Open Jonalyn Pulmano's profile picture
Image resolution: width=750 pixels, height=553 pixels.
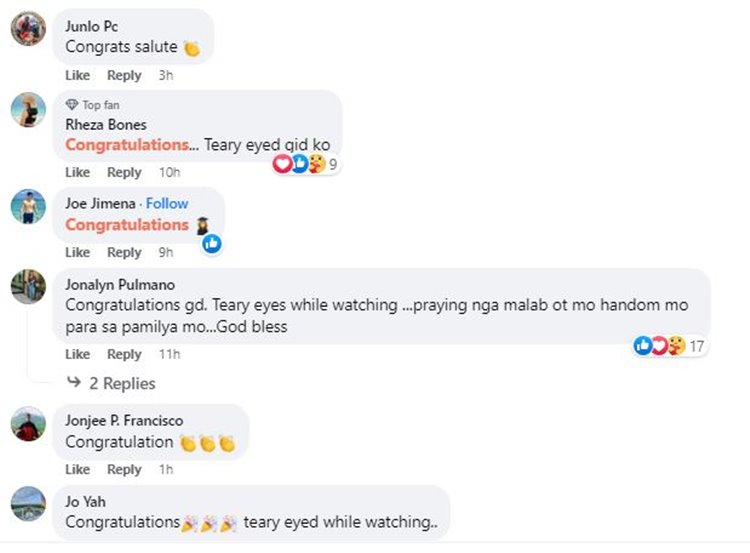[28, 287]
